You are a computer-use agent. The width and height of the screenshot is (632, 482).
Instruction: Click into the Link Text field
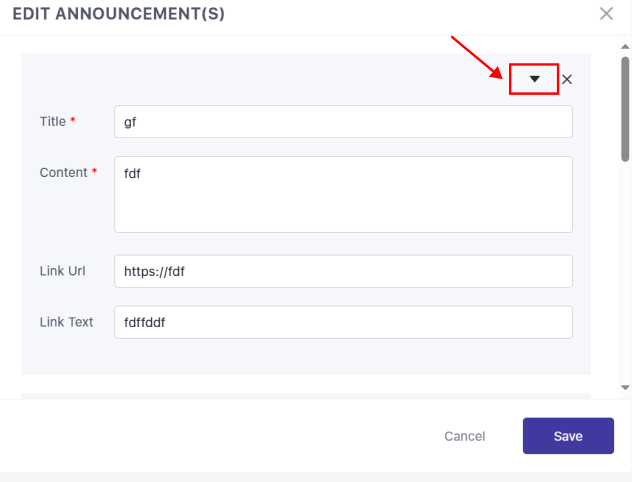tap(343, 322)
